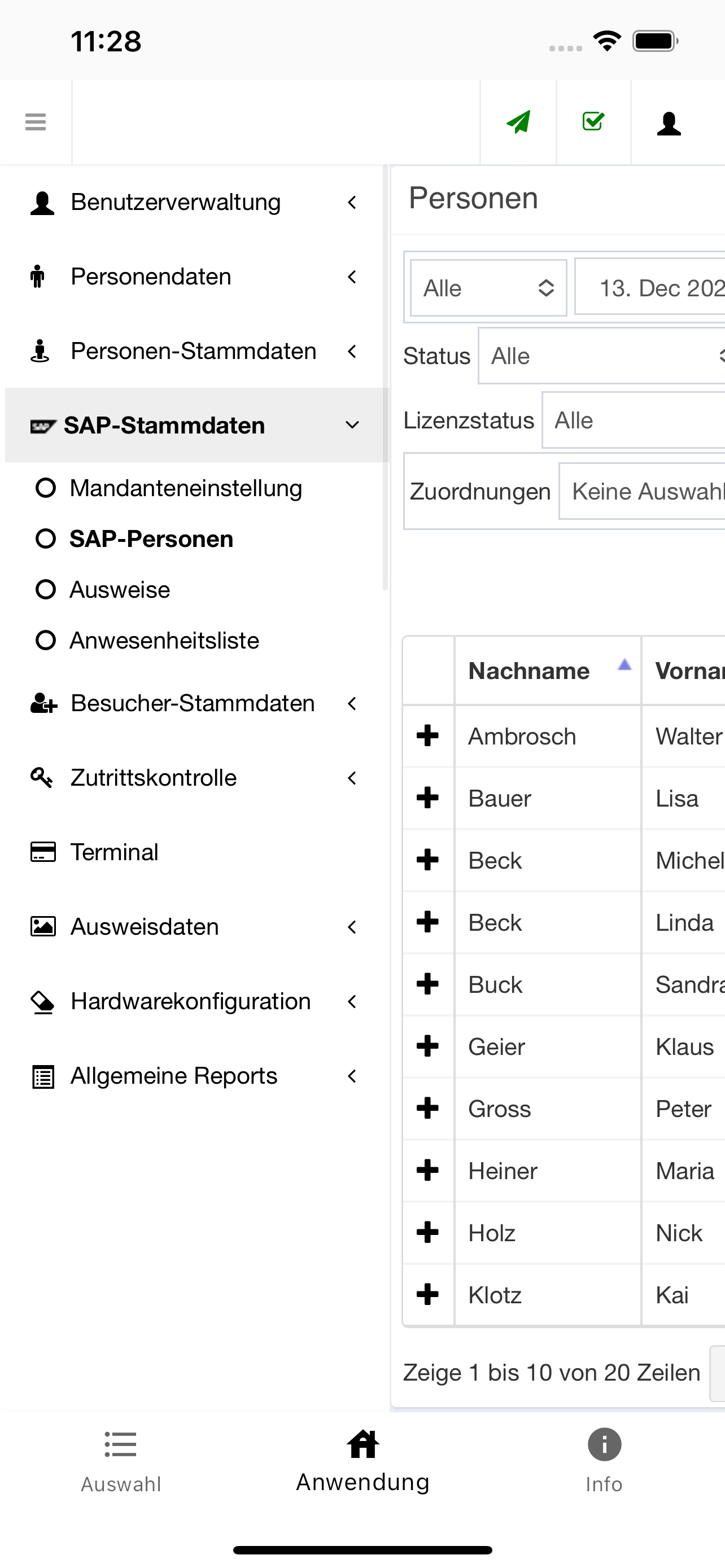Viewport: 725px width, 1568px height.
Task: Tap the green checkmark box icon
Action: (x=593, y=122)
